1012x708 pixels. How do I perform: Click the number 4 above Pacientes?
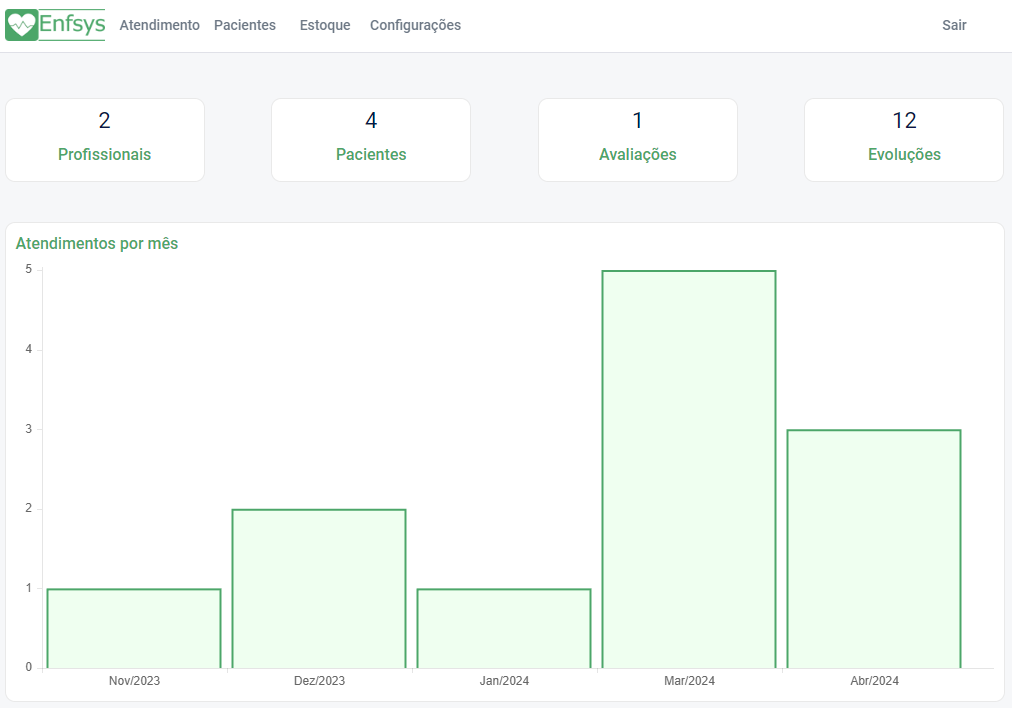click(371, 121)
